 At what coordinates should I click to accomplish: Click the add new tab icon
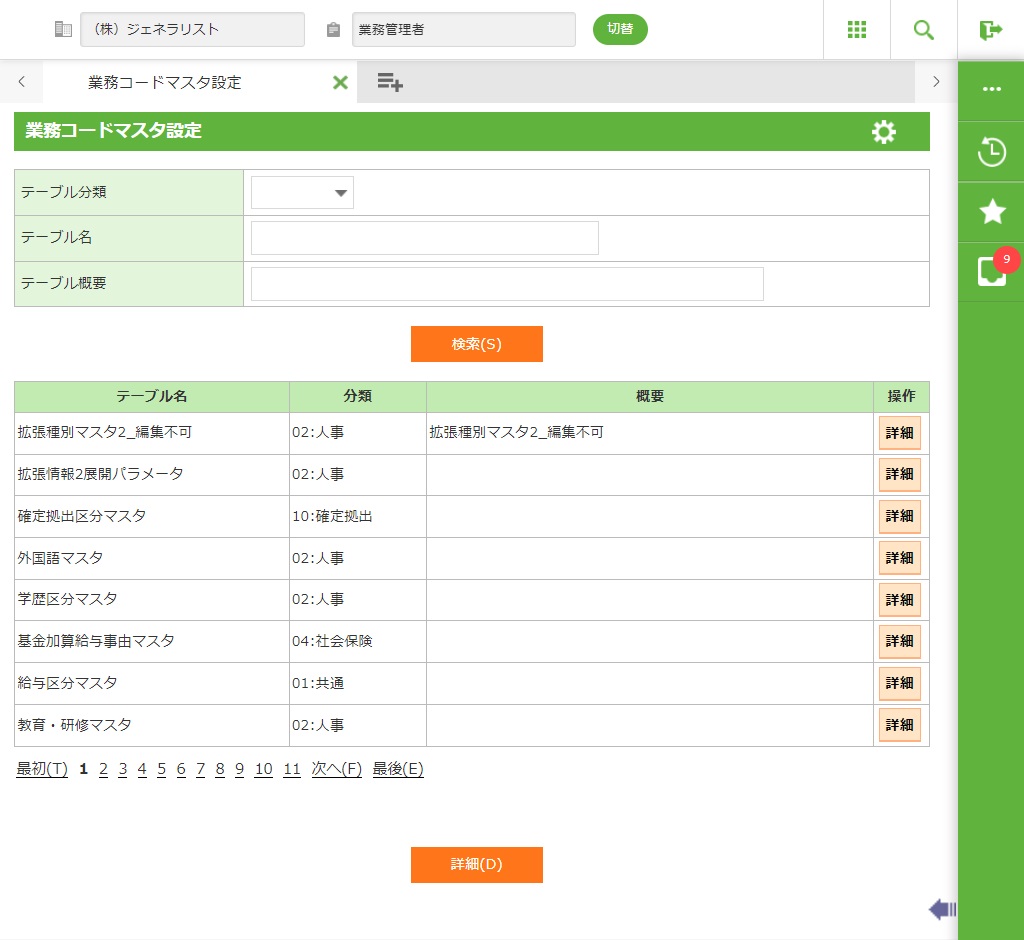tap(390, 83)
